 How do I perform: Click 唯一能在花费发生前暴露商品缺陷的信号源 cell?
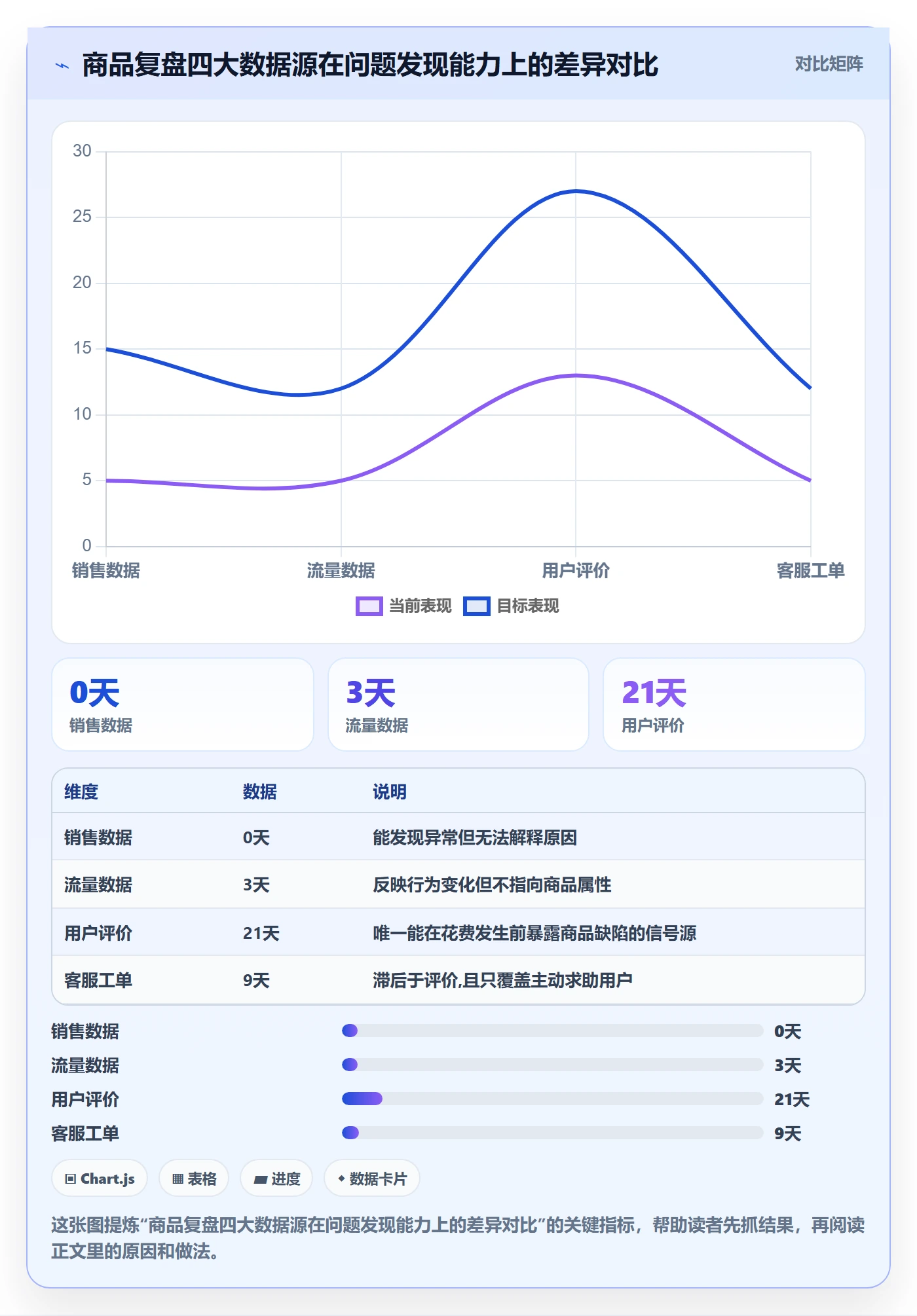(x=534, y=933)
